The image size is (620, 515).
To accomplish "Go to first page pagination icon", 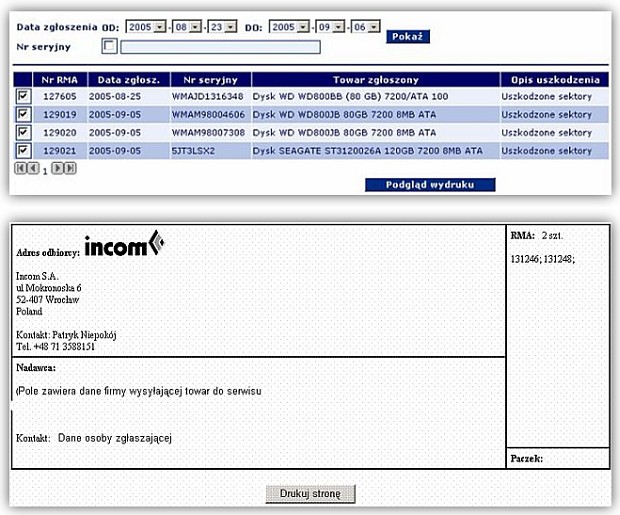I will tap(20, 169).
